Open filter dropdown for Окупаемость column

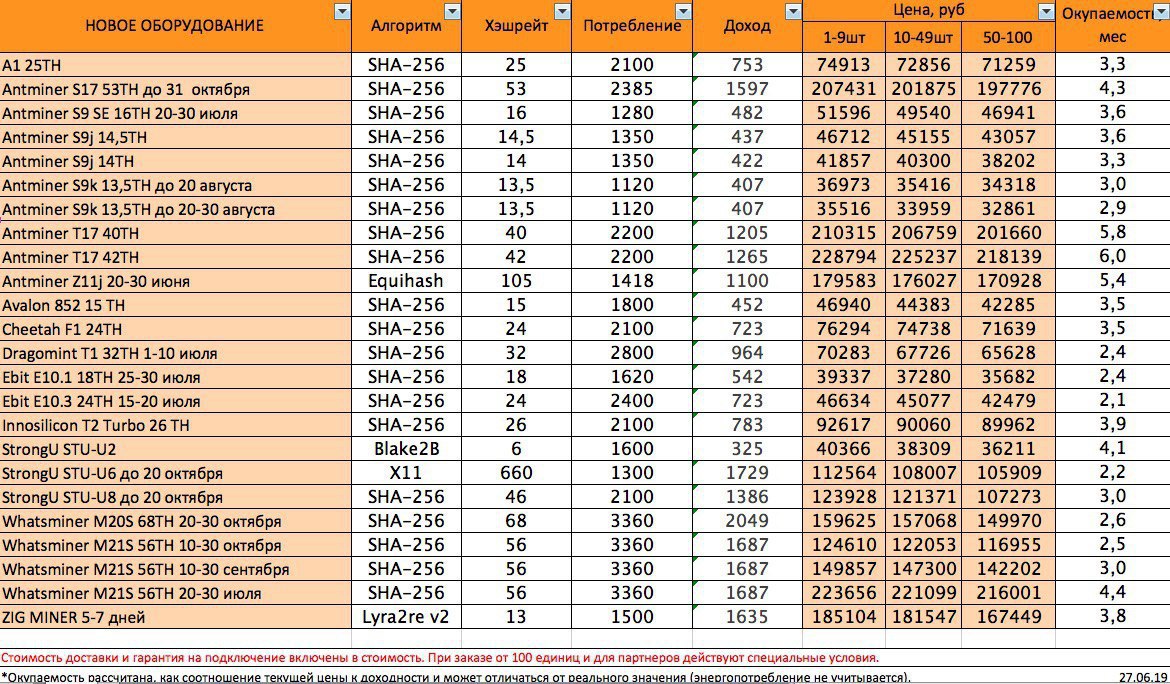pos(1163,11)
